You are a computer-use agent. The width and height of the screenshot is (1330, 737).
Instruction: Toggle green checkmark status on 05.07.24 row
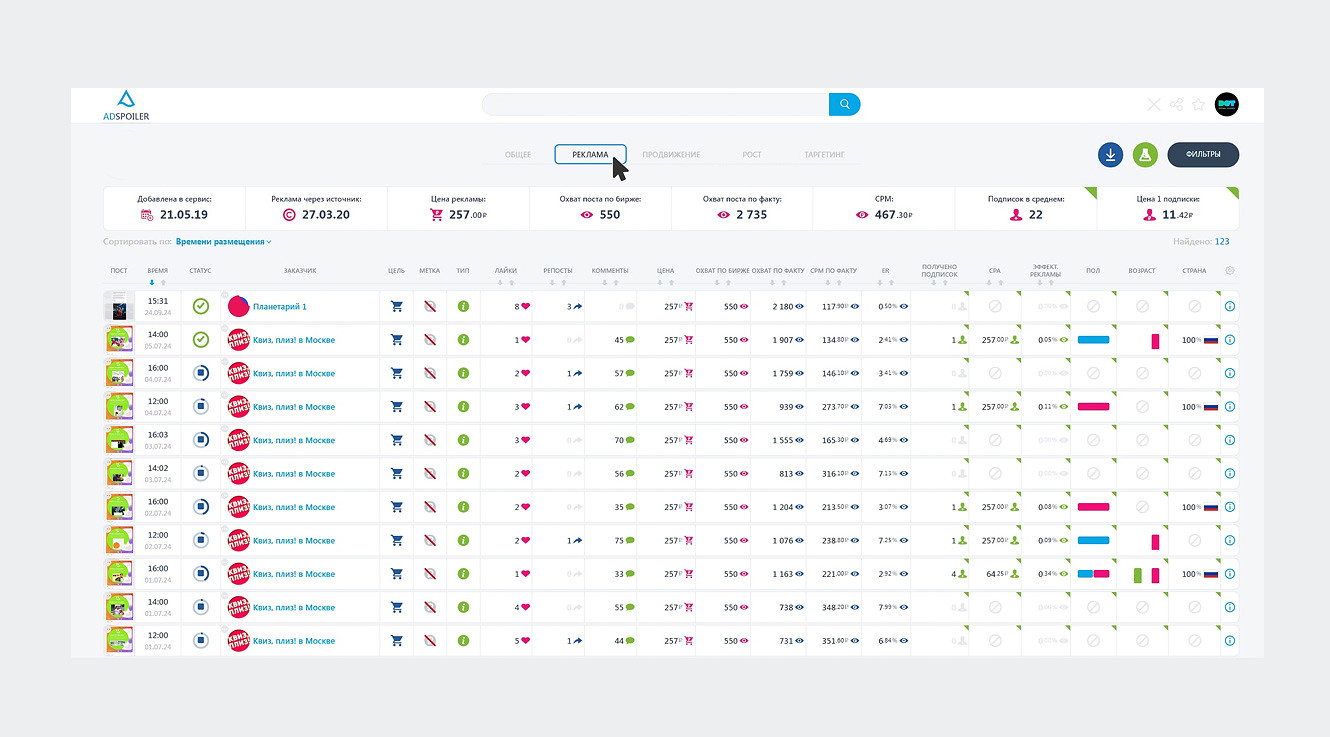200,340
